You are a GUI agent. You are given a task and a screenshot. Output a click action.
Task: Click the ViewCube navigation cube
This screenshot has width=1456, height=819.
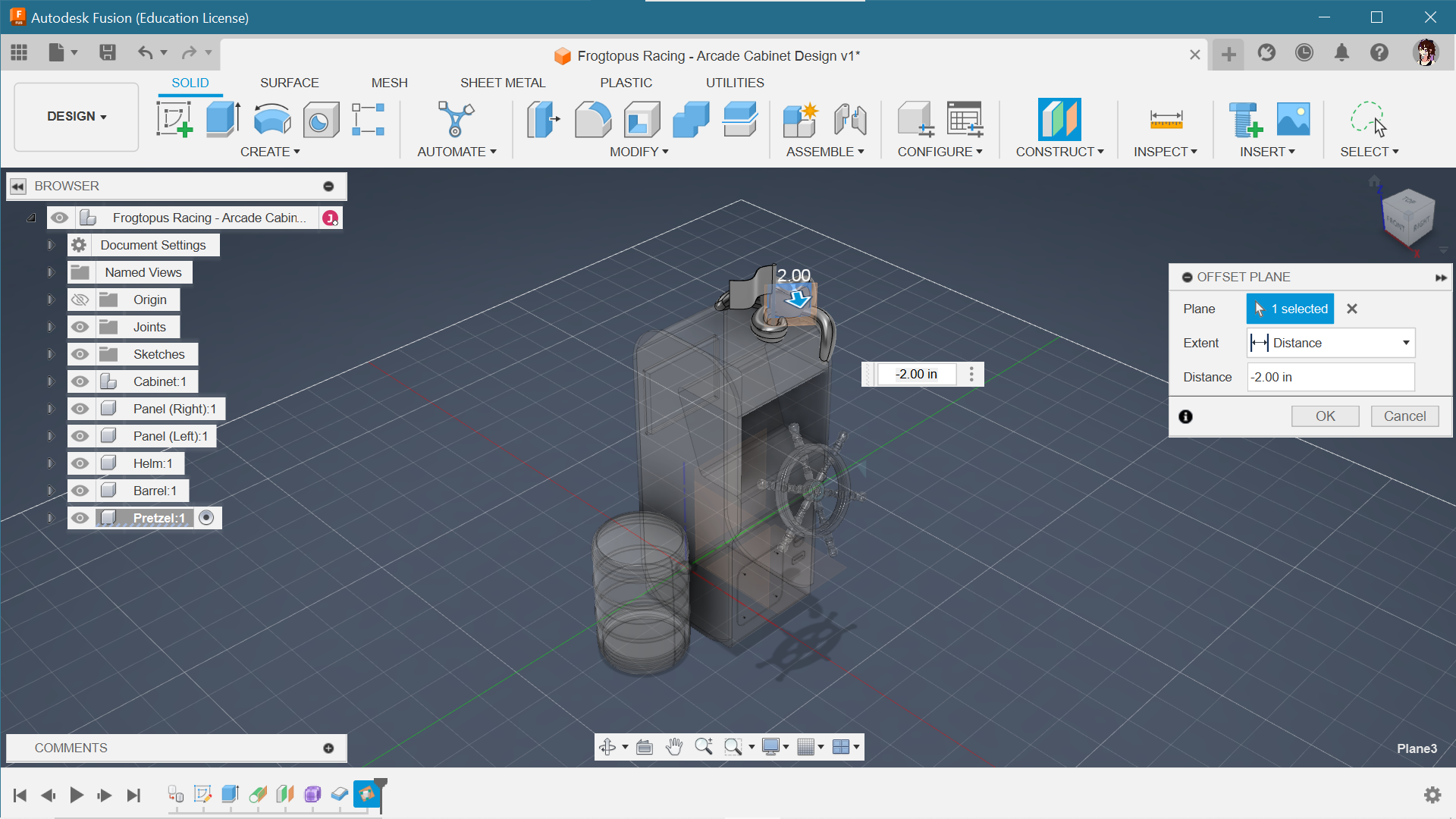point(1407,218)
